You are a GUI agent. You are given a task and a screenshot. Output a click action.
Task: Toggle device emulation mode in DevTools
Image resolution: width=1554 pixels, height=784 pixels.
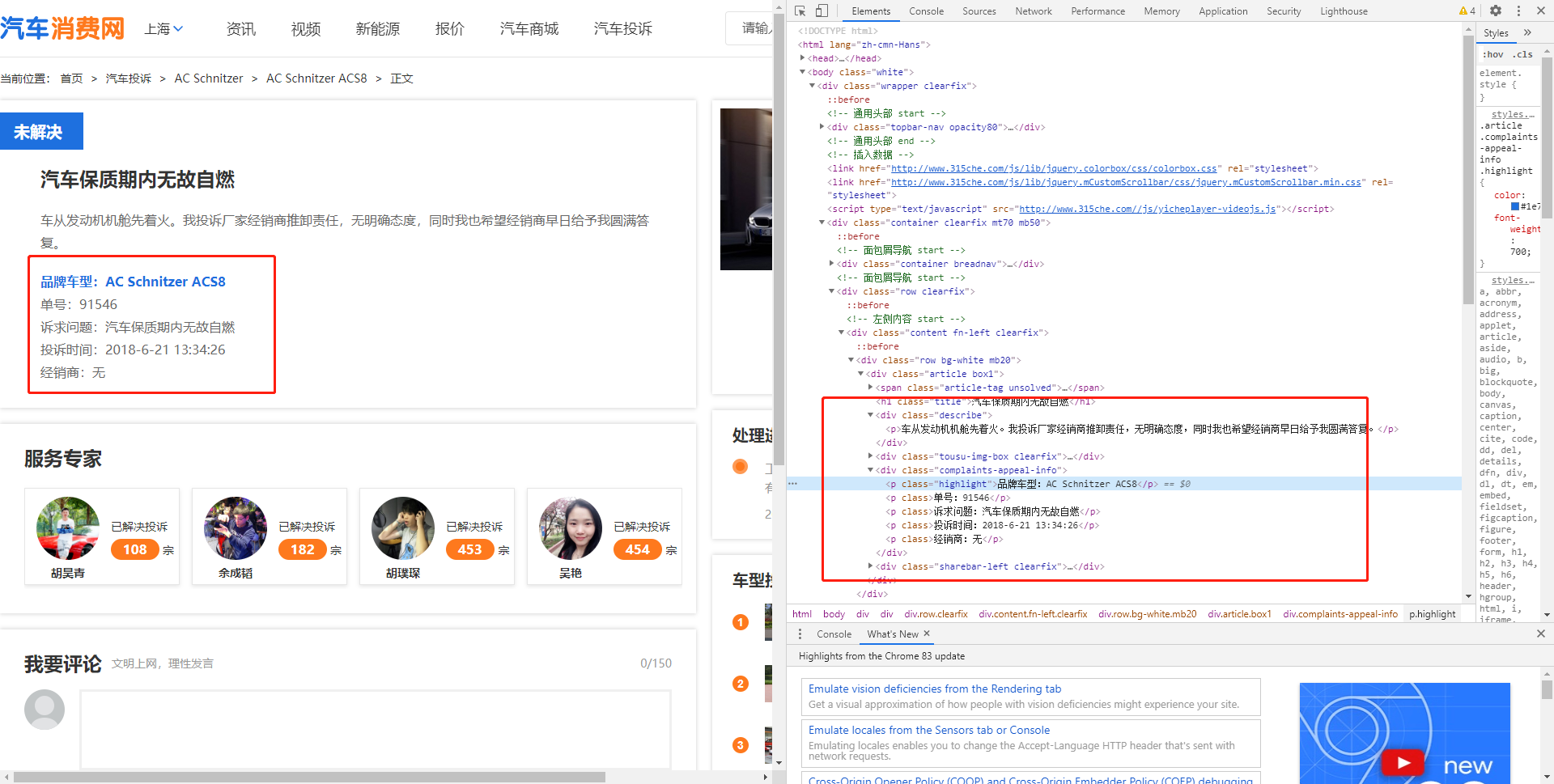point(821,11)
